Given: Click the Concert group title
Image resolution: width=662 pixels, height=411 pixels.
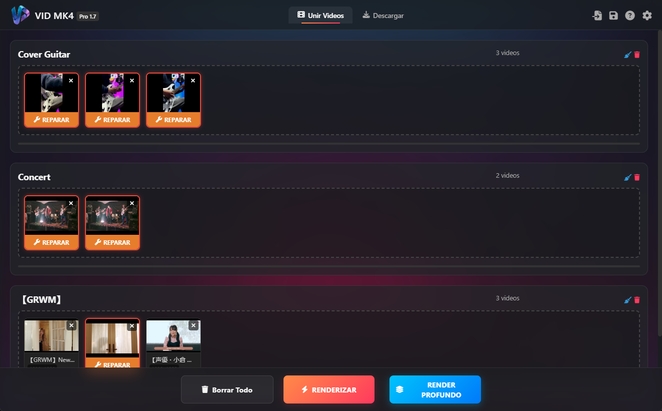Looking at the screenshot, I should click(34, 177).
